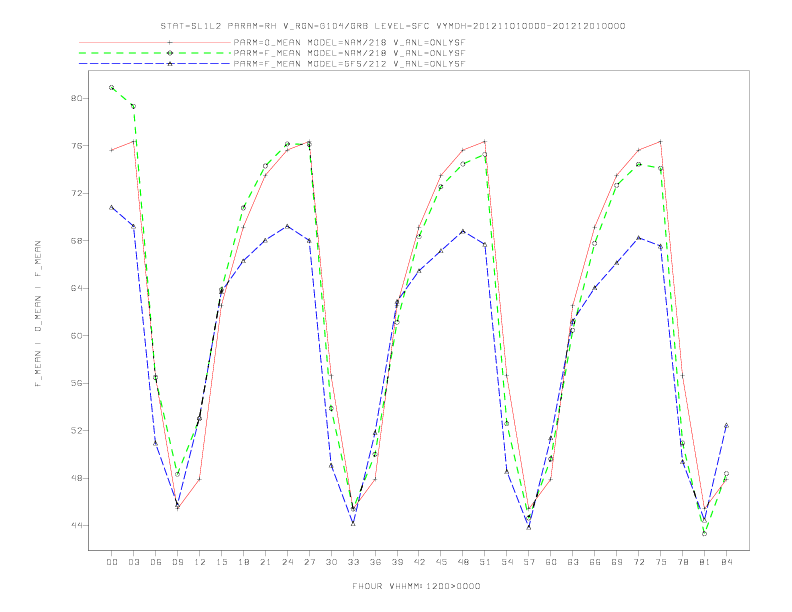Click y-axis tick label 80
The height and width of the screenshot is (612, 792).
[x=76, y=98]
